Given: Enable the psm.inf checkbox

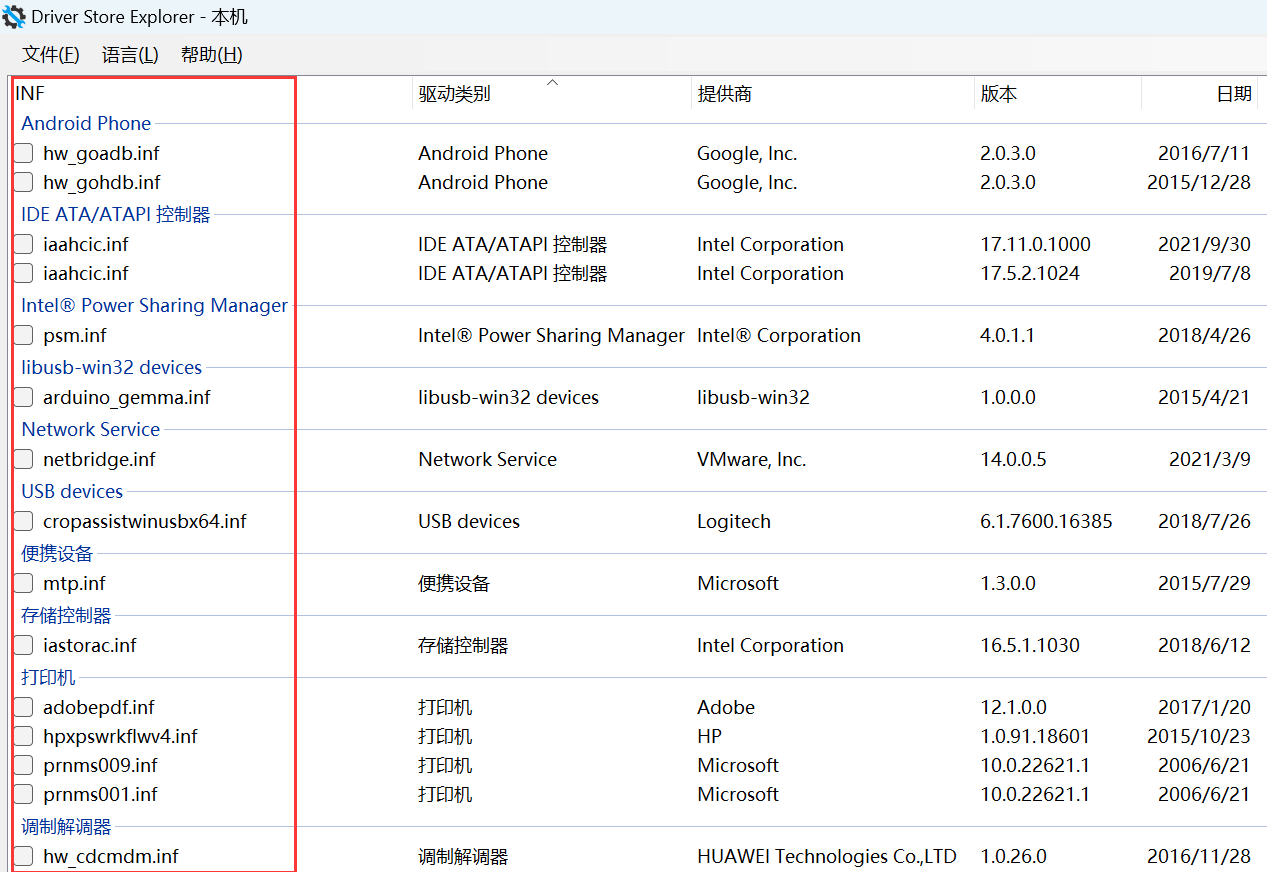Looking at the screenshot, I should [x=24, y=336].
